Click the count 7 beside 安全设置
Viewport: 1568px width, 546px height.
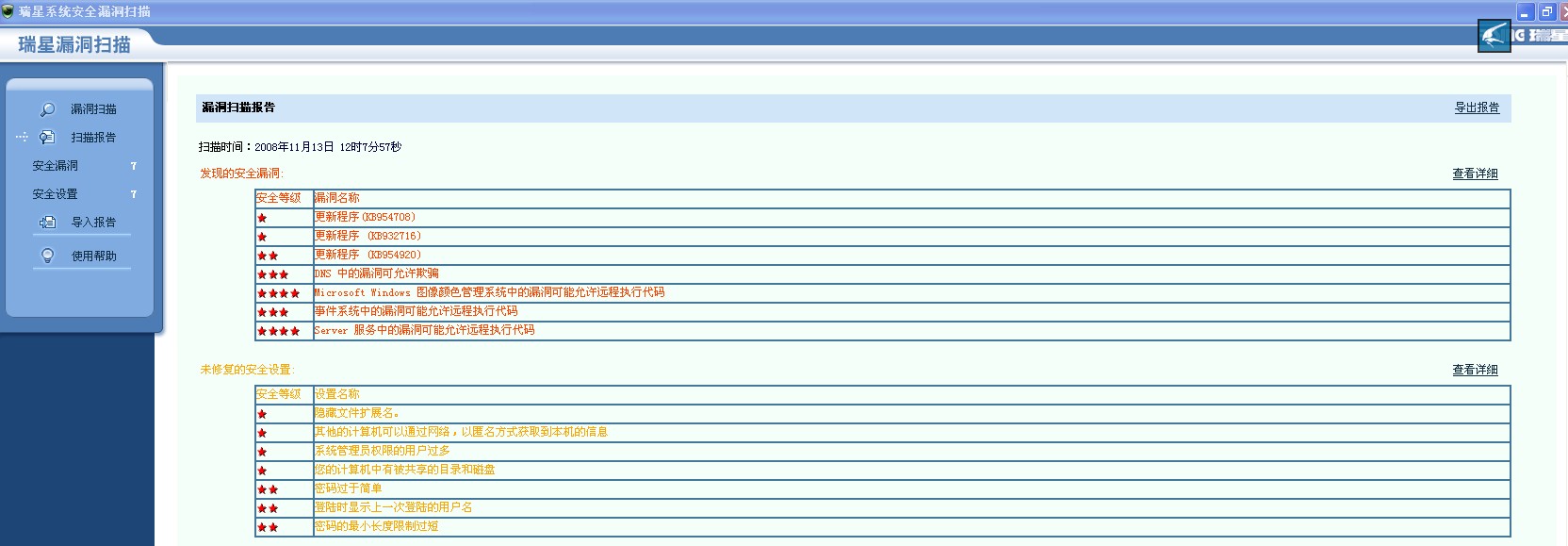pos(134,194)
